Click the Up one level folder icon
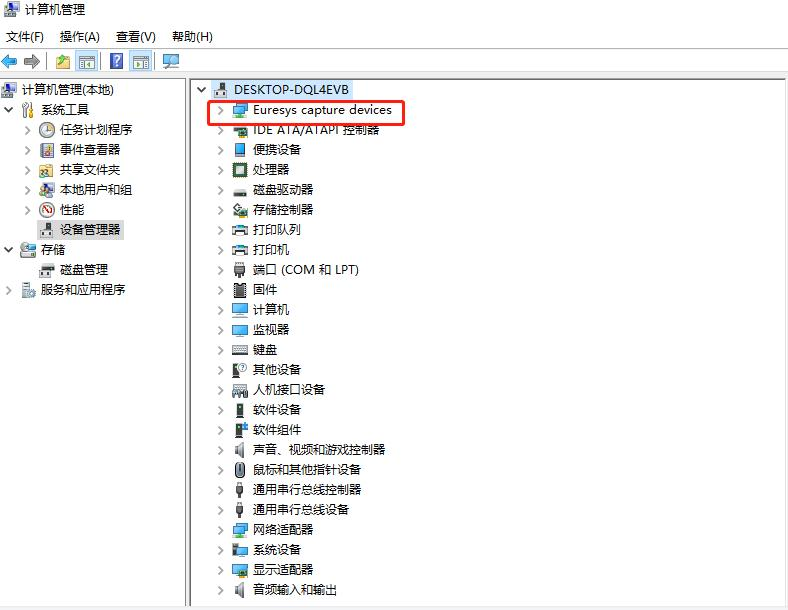 pos(63,61)
